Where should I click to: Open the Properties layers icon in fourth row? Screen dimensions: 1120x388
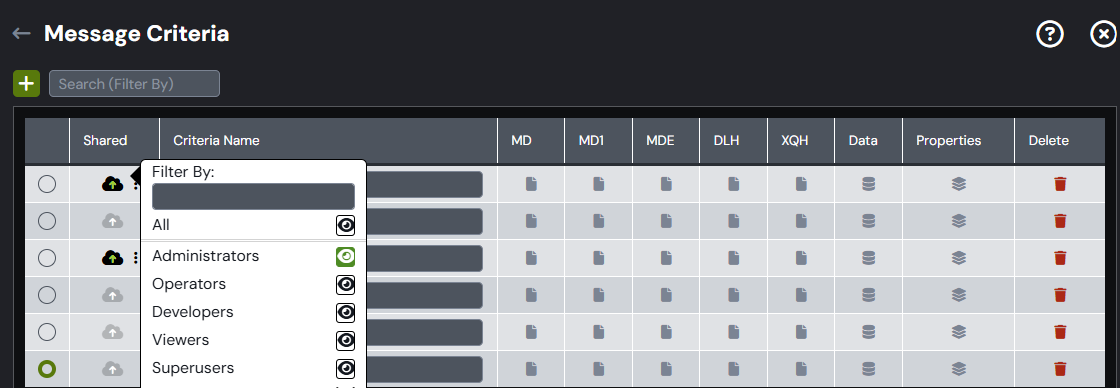pos(959,294)
